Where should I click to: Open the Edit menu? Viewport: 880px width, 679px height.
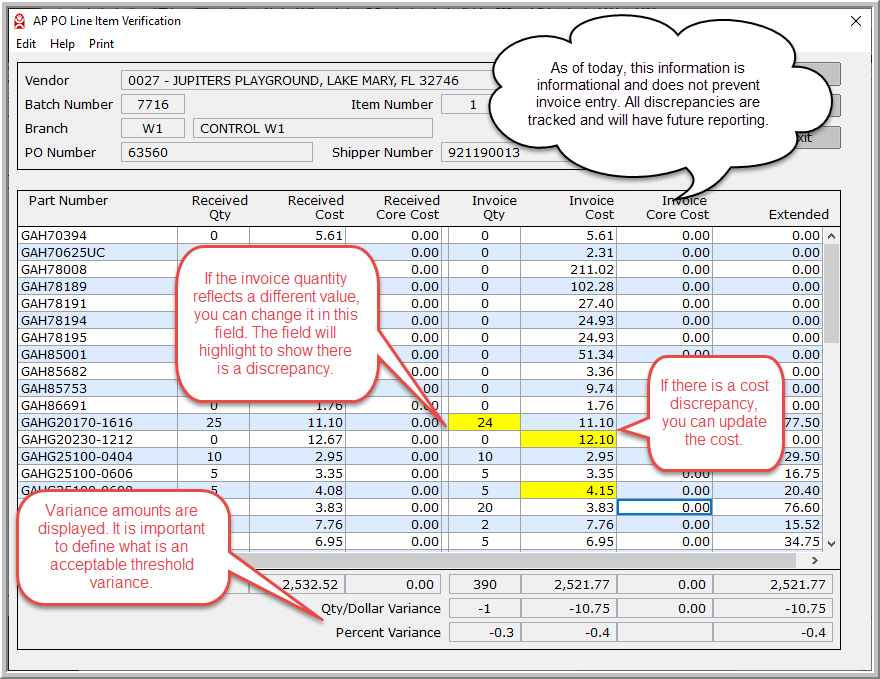point(26,44)
